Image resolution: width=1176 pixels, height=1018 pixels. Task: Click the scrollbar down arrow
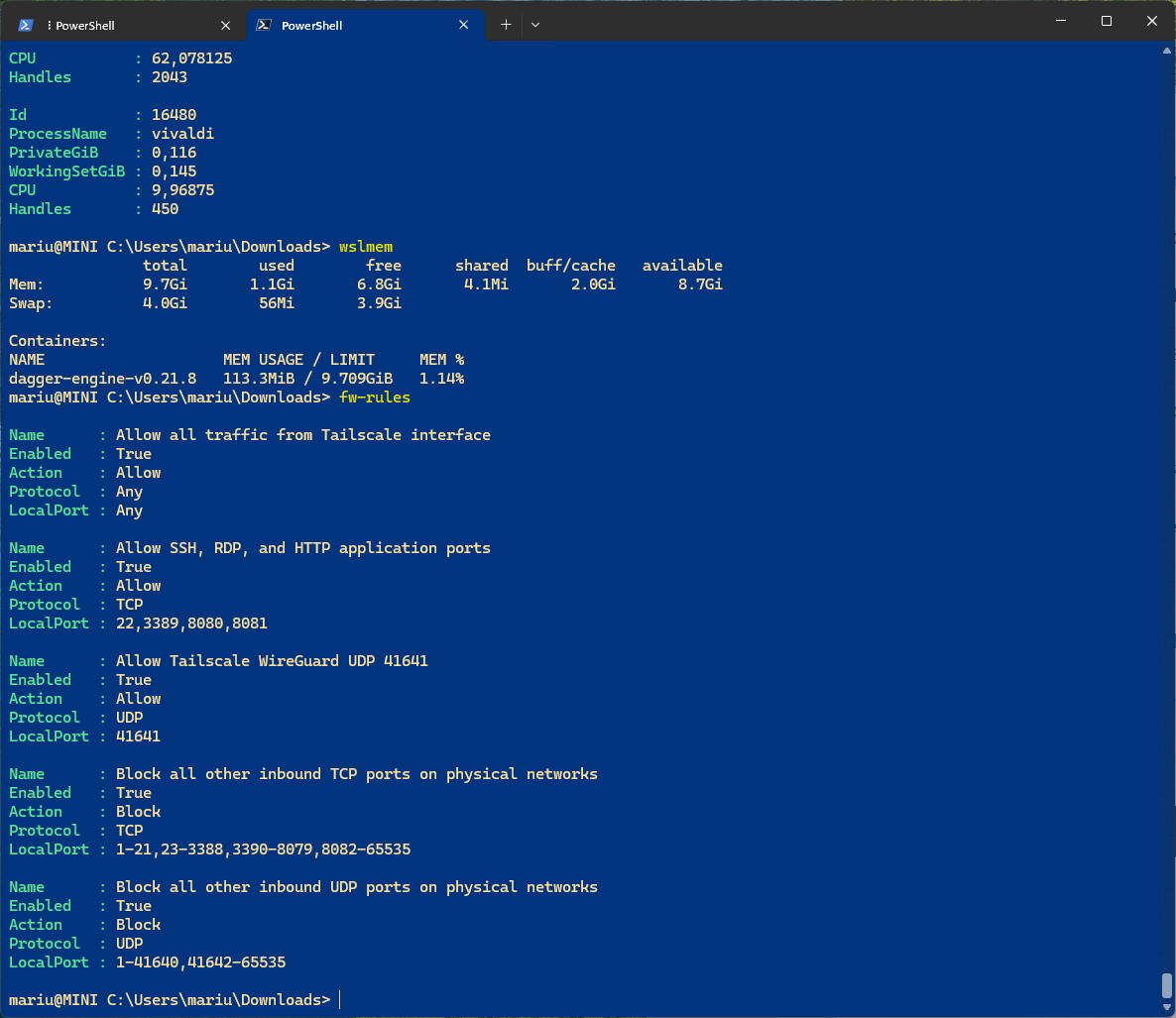pyautogui.click(x=1166, y=1007)
